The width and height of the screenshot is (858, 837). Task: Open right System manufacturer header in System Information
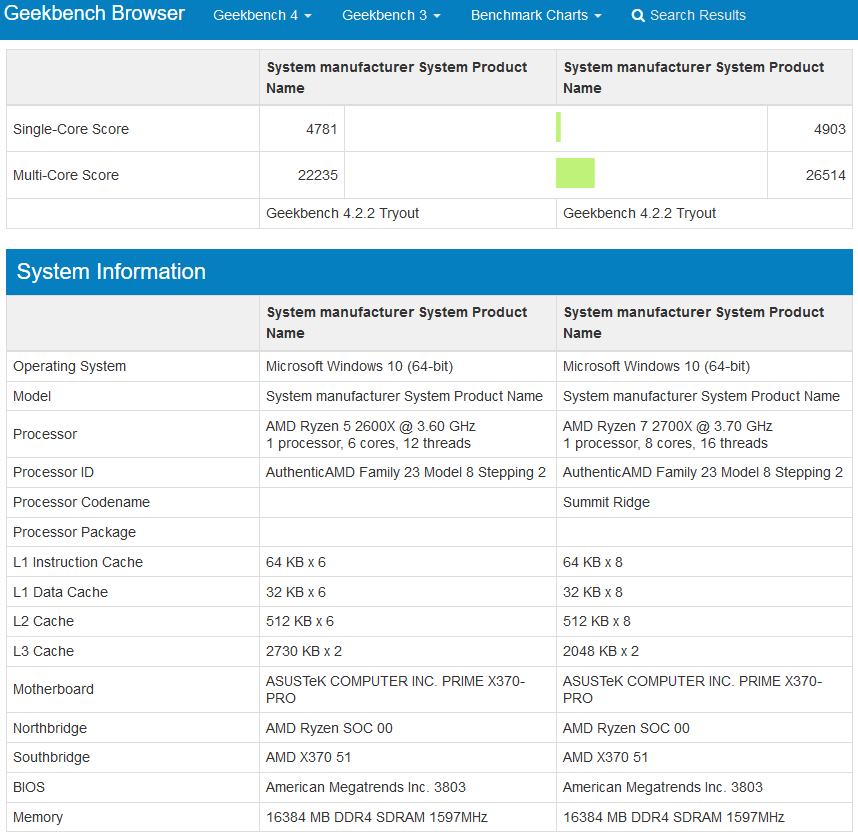click(693, 323)
